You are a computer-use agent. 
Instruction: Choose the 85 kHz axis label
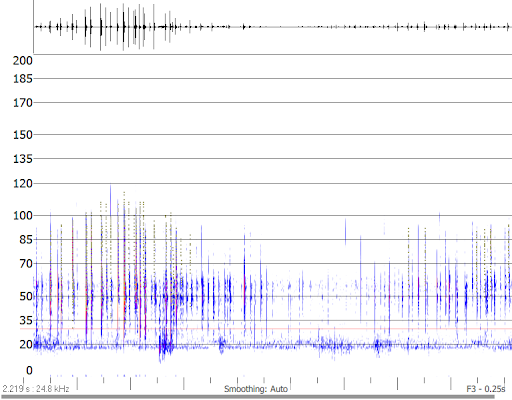26,239
